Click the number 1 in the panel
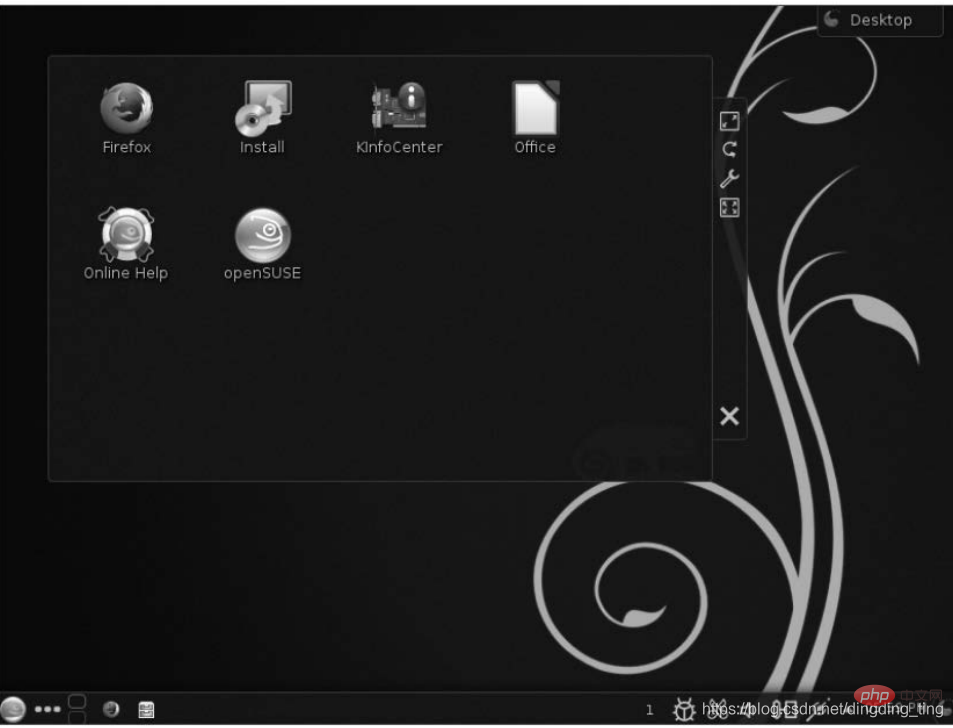The height and width of the screenshot is (728, 953). click(649, 710)
